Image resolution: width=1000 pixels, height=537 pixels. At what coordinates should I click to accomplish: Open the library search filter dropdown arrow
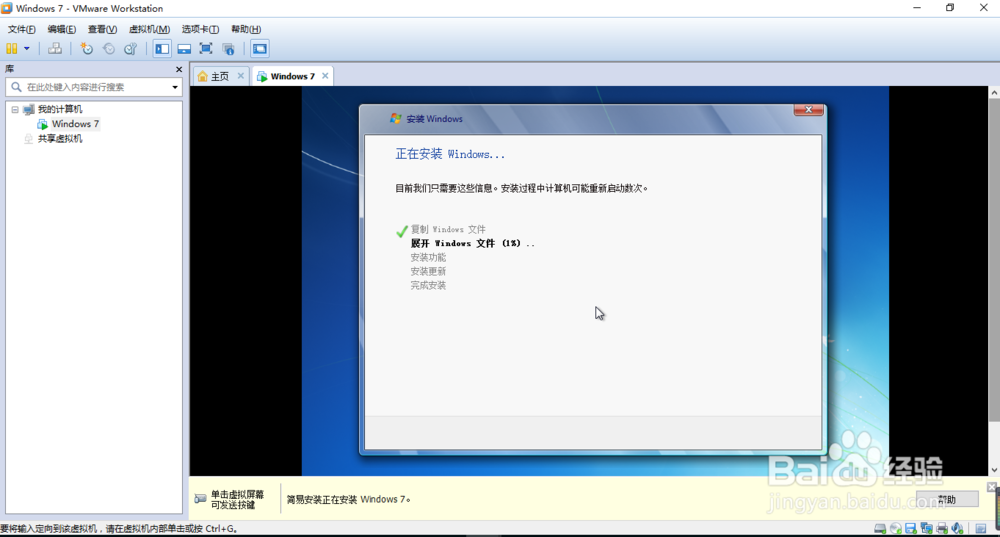tap(175, 87)
